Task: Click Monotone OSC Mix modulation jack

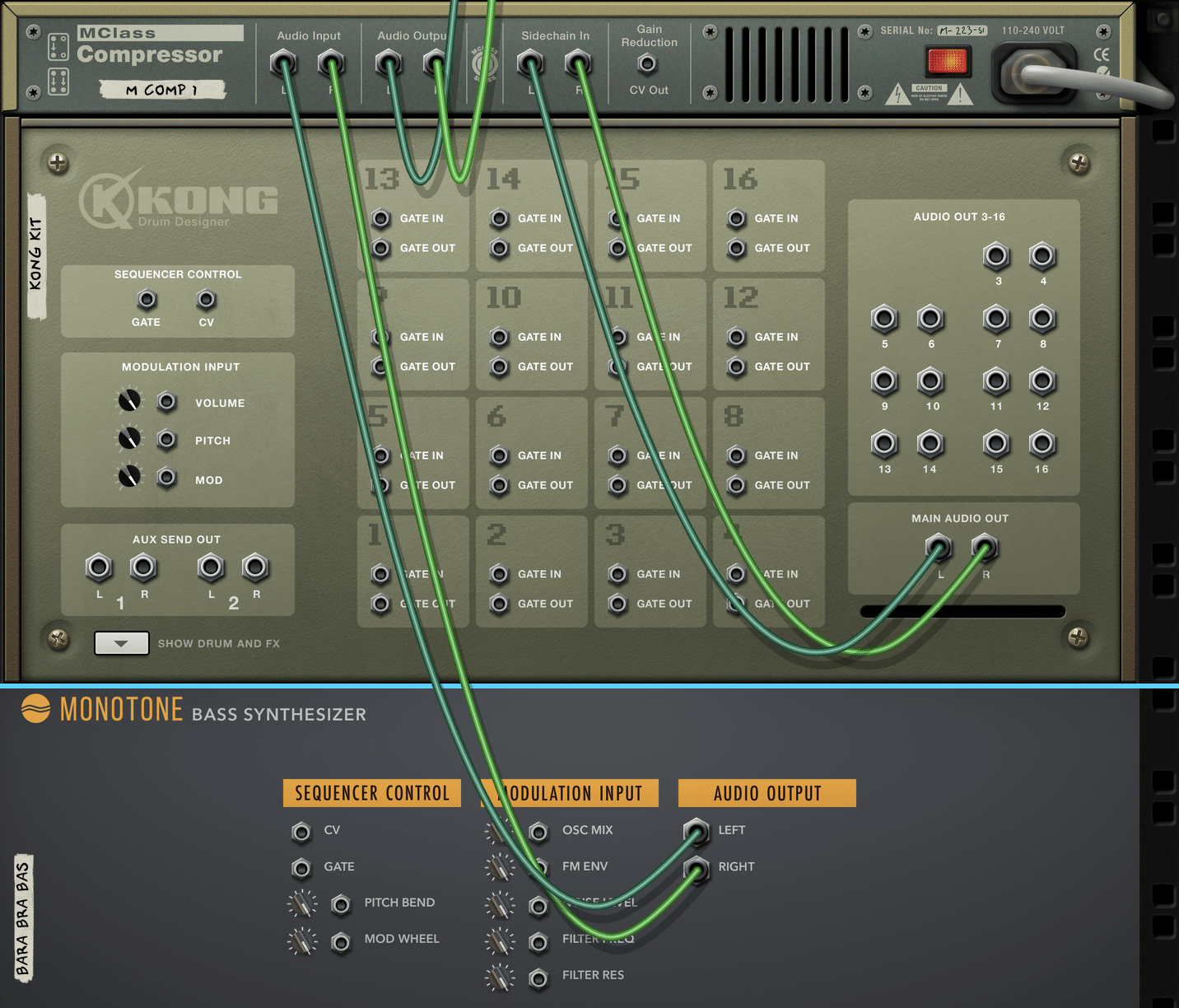Action: click(x=538, y=833)
